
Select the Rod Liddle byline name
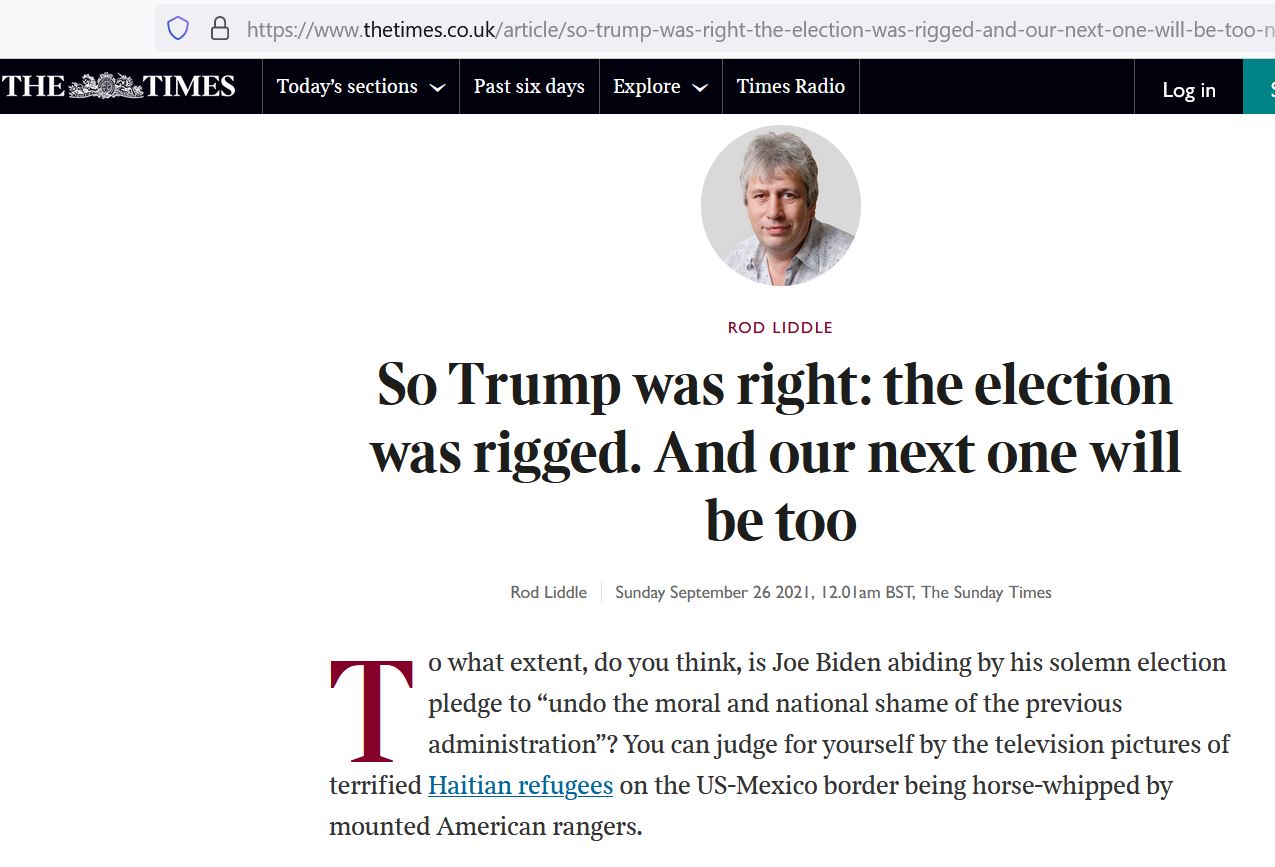point(548,592)
